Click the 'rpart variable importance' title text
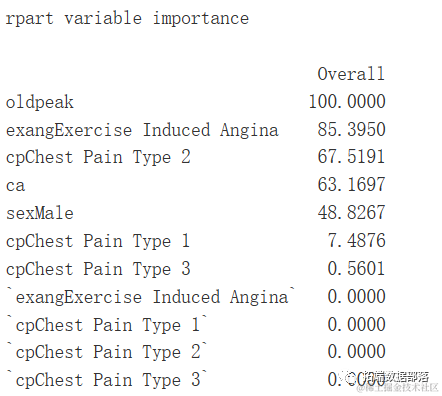Screen dimensions: 442x396 pyautogui.click(x=127, y=18)
